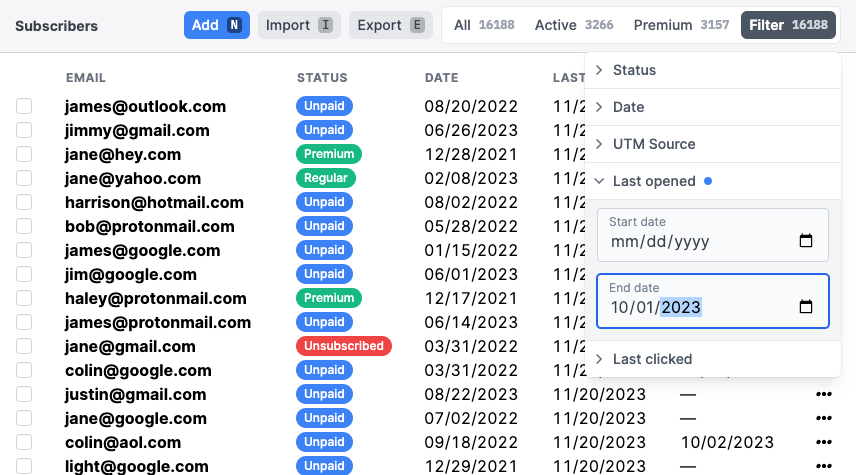Click the three-dot menu in colin@aol.com row
The width and height of the screenshot is (856, 475).
824,442
